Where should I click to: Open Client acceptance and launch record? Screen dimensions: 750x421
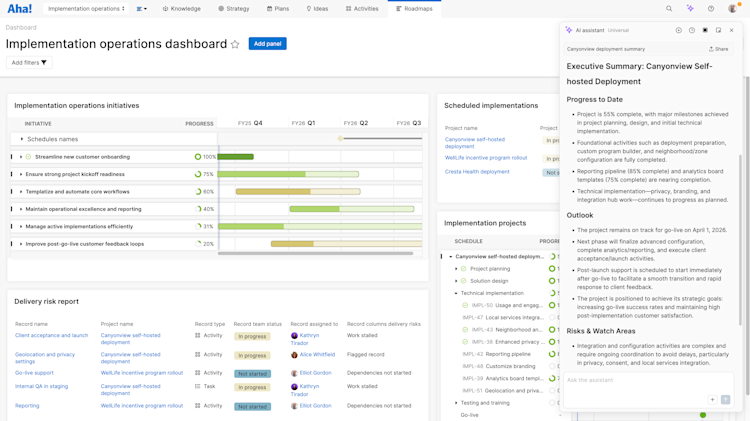coord(52,335)
